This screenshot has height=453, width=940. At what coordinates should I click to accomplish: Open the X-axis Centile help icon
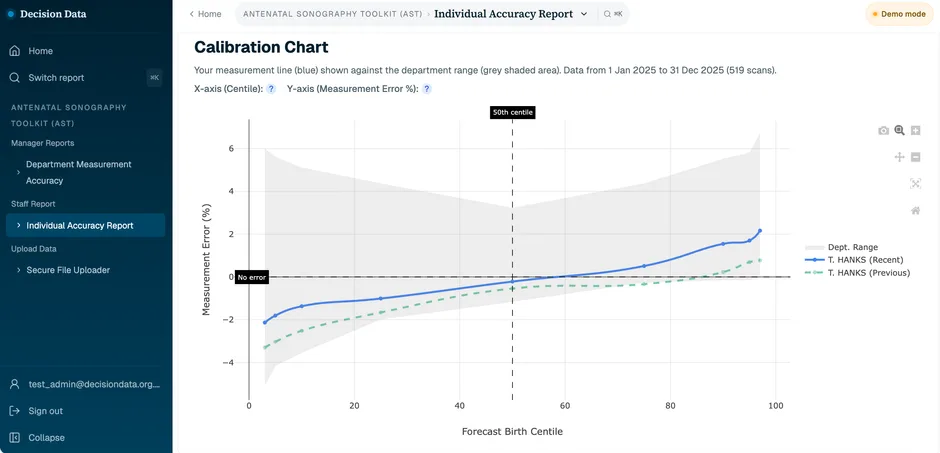click(x=271, y=89)
